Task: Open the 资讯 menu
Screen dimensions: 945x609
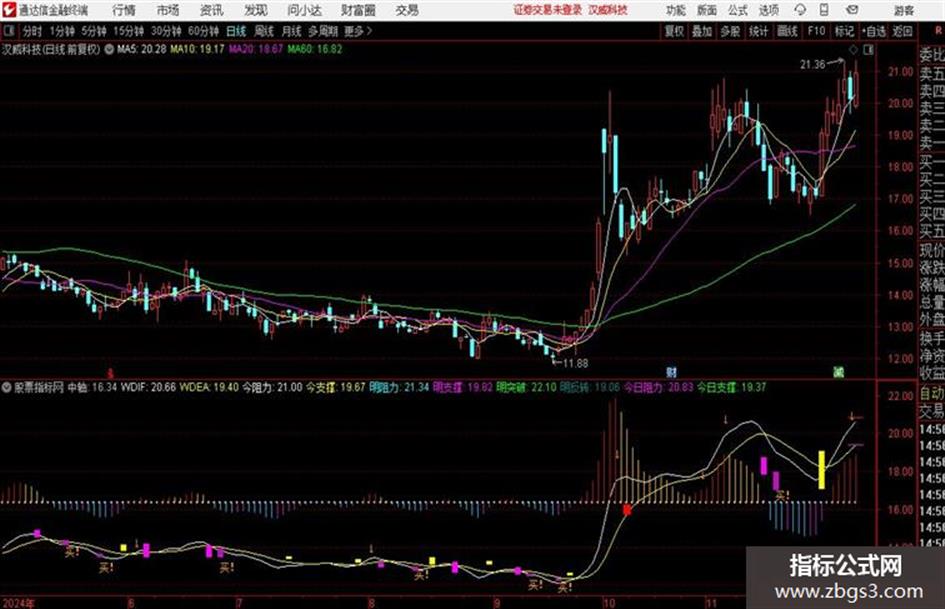Action: pos(211,10)
